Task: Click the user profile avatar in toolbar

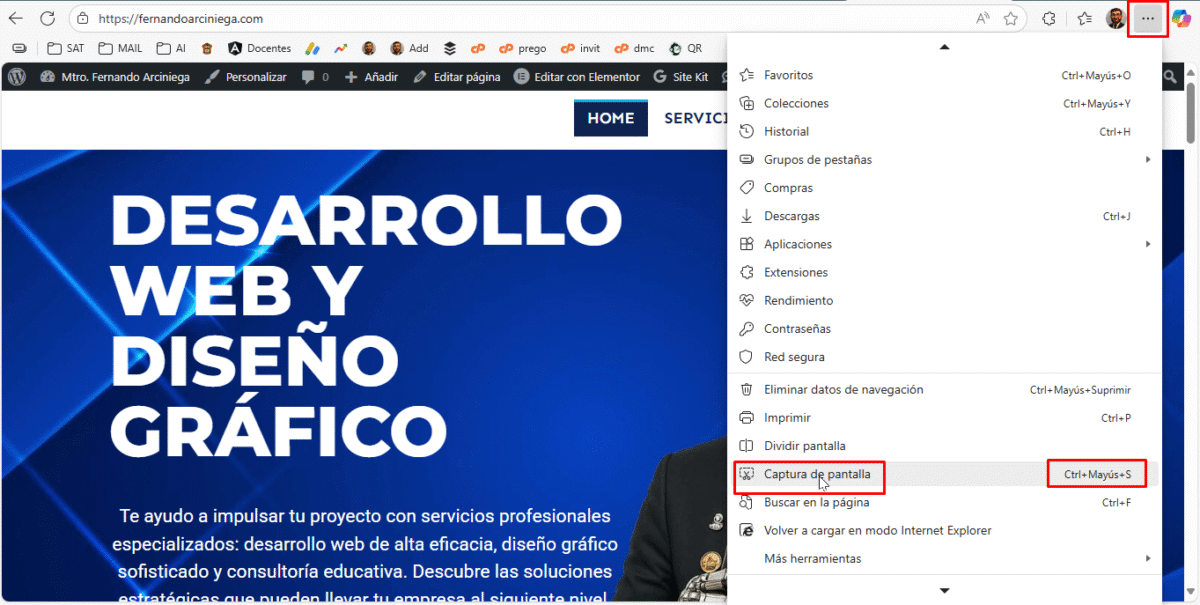Action: point(1115,19)
